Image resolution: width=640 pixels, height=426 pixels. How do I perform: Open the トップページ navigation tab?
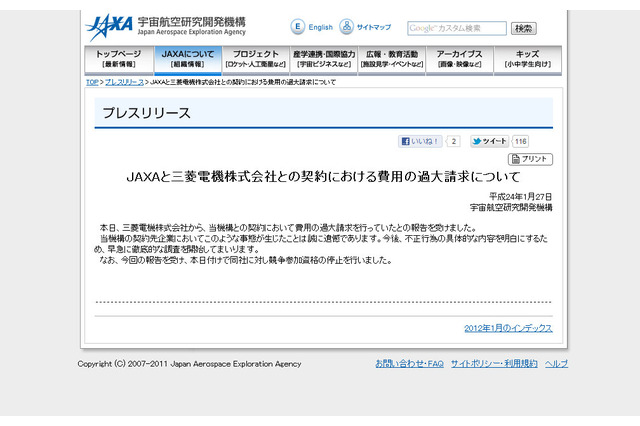click(119, 60)
